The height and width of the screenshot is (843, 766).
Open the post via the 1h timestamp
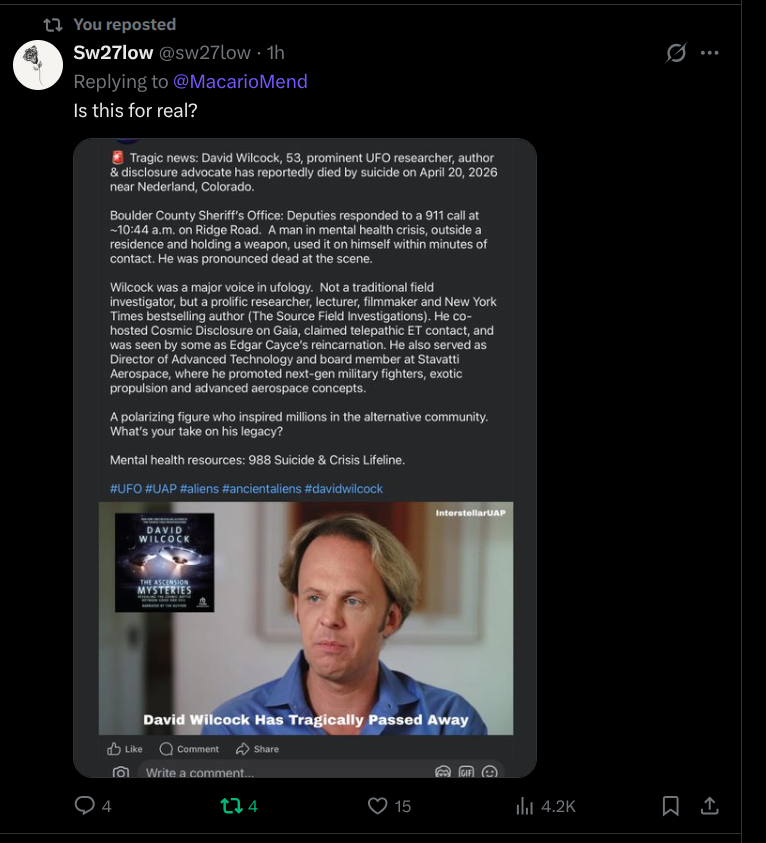coord(276,53)
